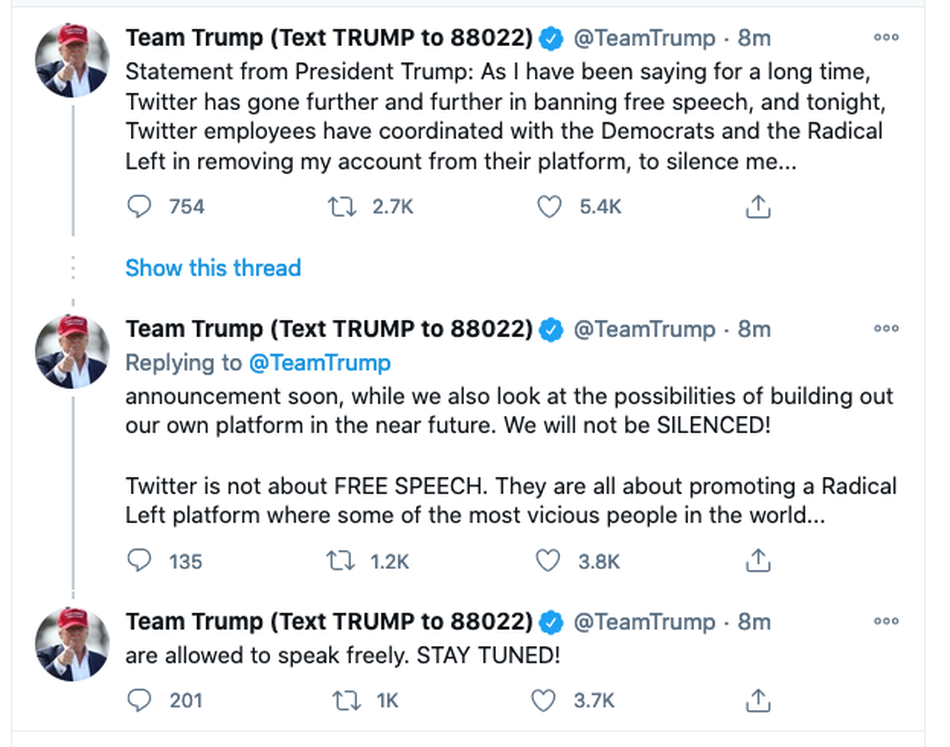The height and width of the screenshot is (747, 950).
Task: Retweet the STAY TUNED tweet with 1K
Action: pos(347,701)
